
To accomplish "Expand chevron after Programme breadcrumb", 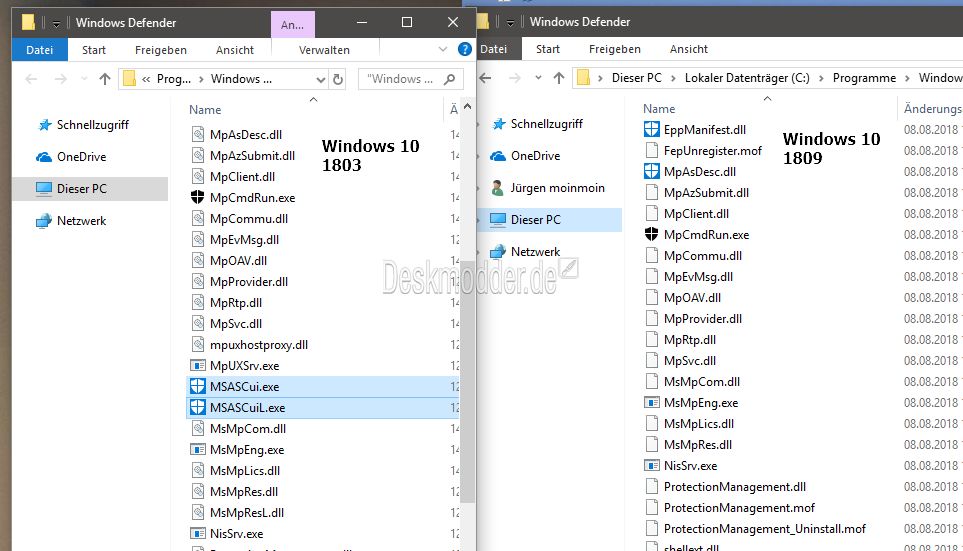I will [907, 78].
